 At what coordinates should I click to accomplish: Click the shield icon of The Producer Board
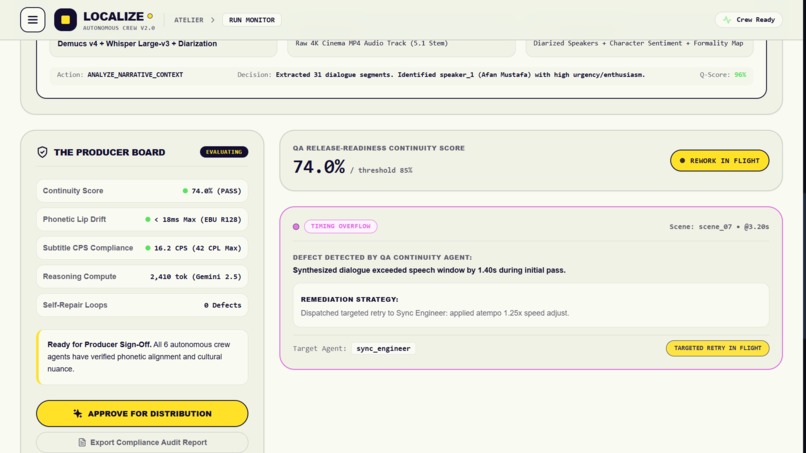point(42,152)
